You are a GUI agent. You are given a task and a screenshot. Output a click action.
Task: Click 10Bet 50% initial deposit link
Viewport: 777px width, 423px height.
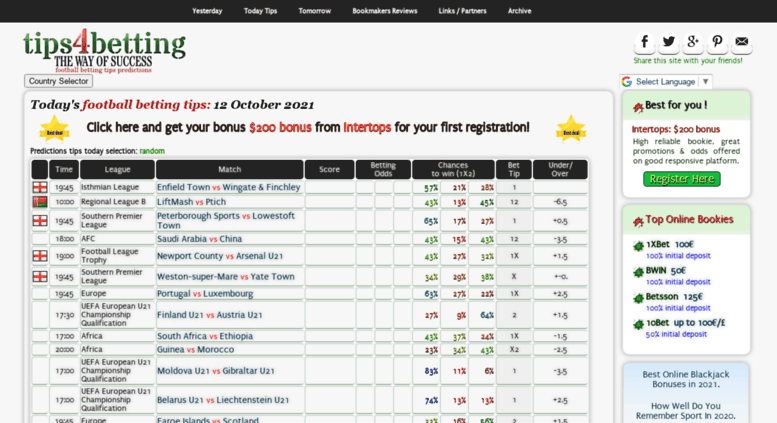pos(676,334)
